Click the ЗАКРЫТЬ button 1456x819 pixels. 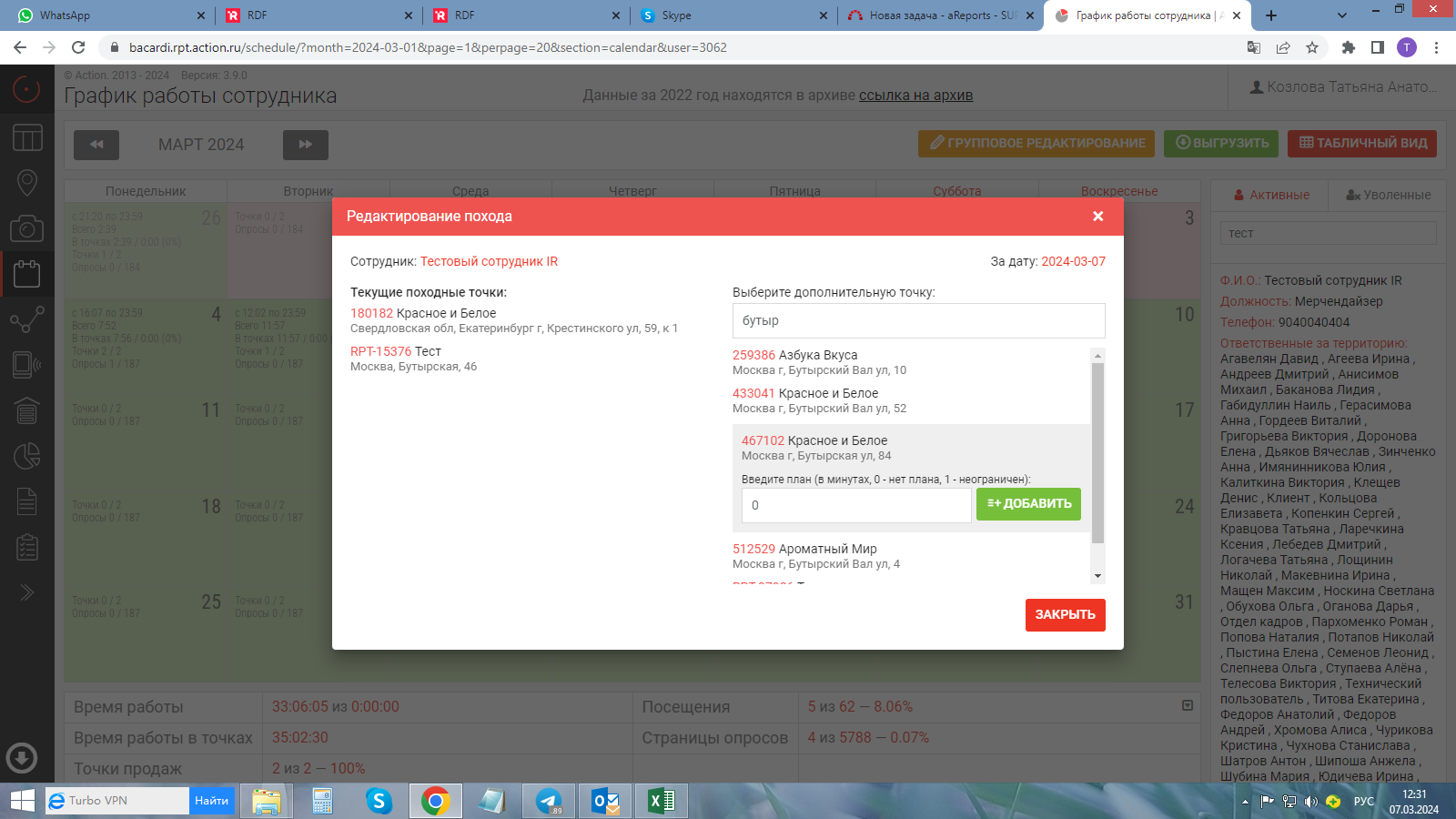click(x=1066, y=614)
